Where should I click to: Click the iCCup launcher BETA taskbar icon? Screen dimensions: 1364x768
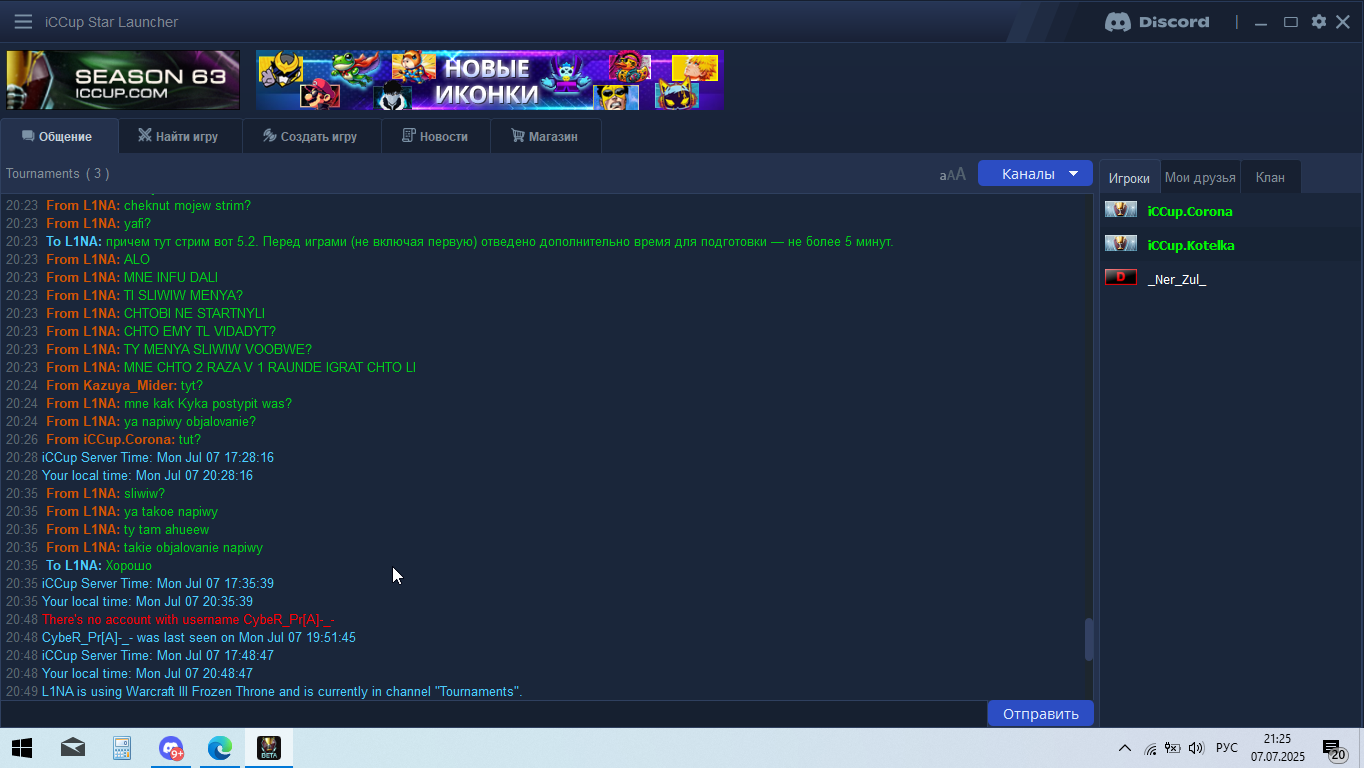(268, 748)
